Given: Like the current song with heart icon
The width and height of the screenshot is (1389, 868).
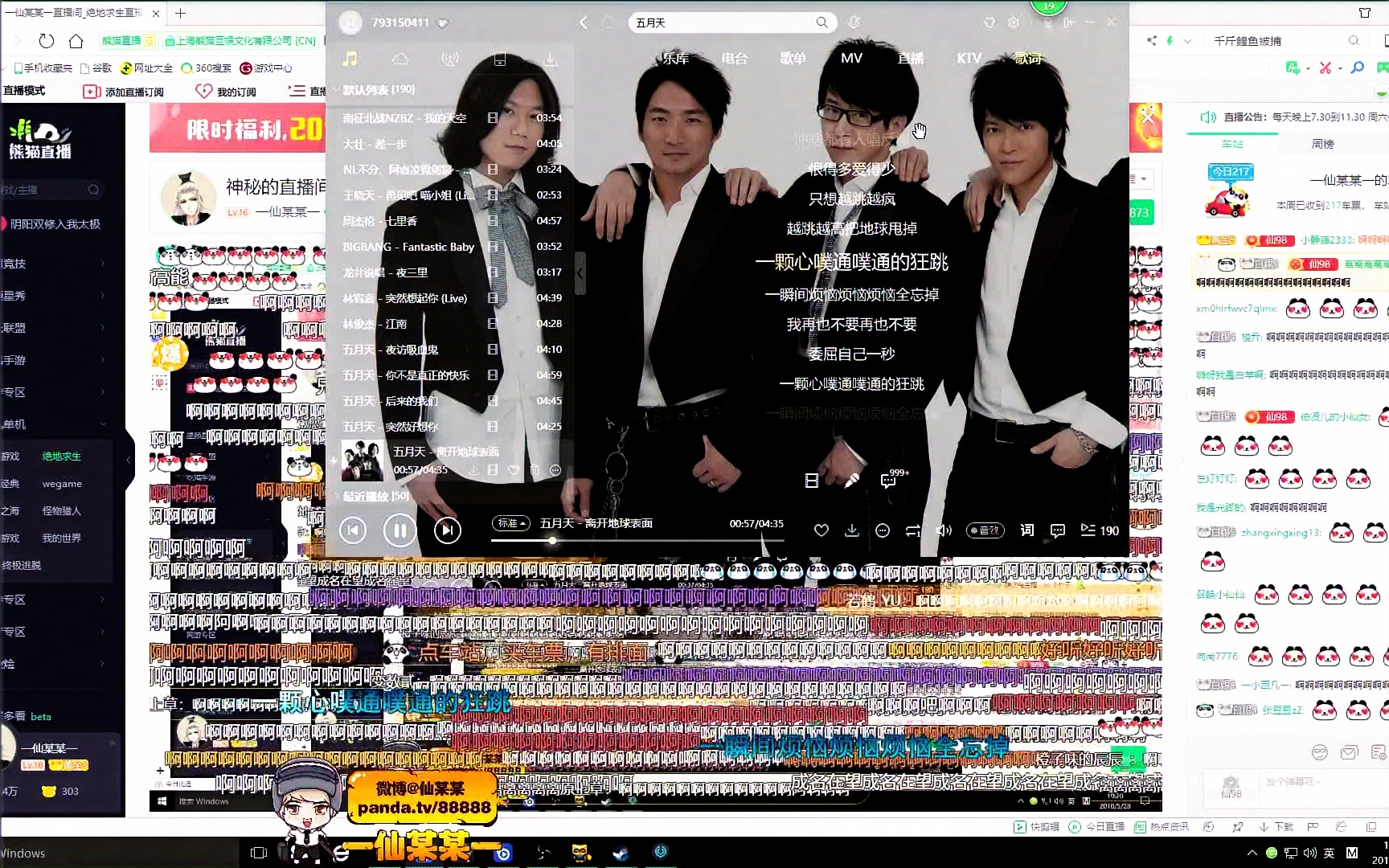Looking at the screenshot, I should 821,530.
